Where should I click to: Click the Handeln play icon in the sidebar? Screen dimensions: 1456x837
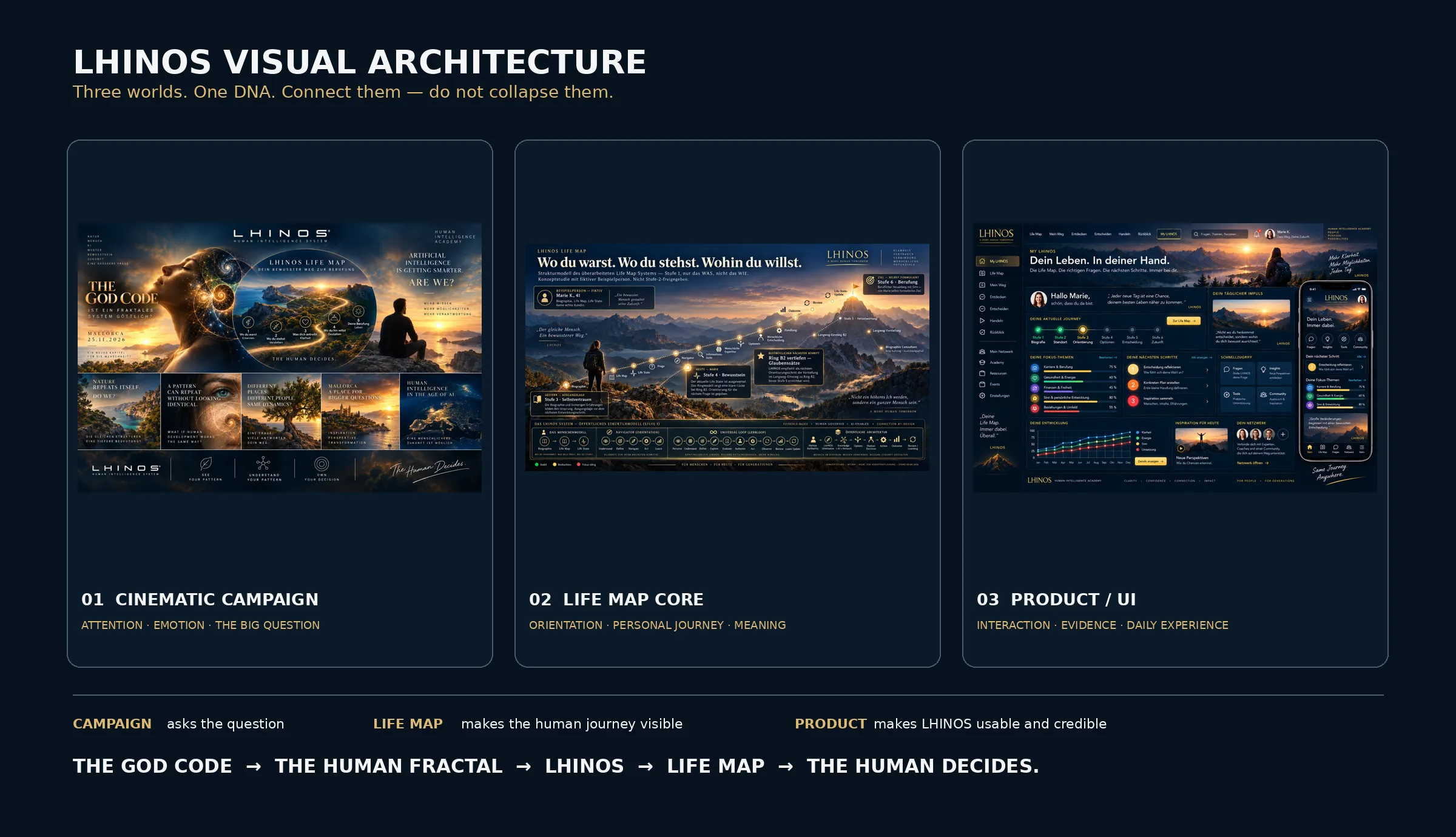point(982,320)
